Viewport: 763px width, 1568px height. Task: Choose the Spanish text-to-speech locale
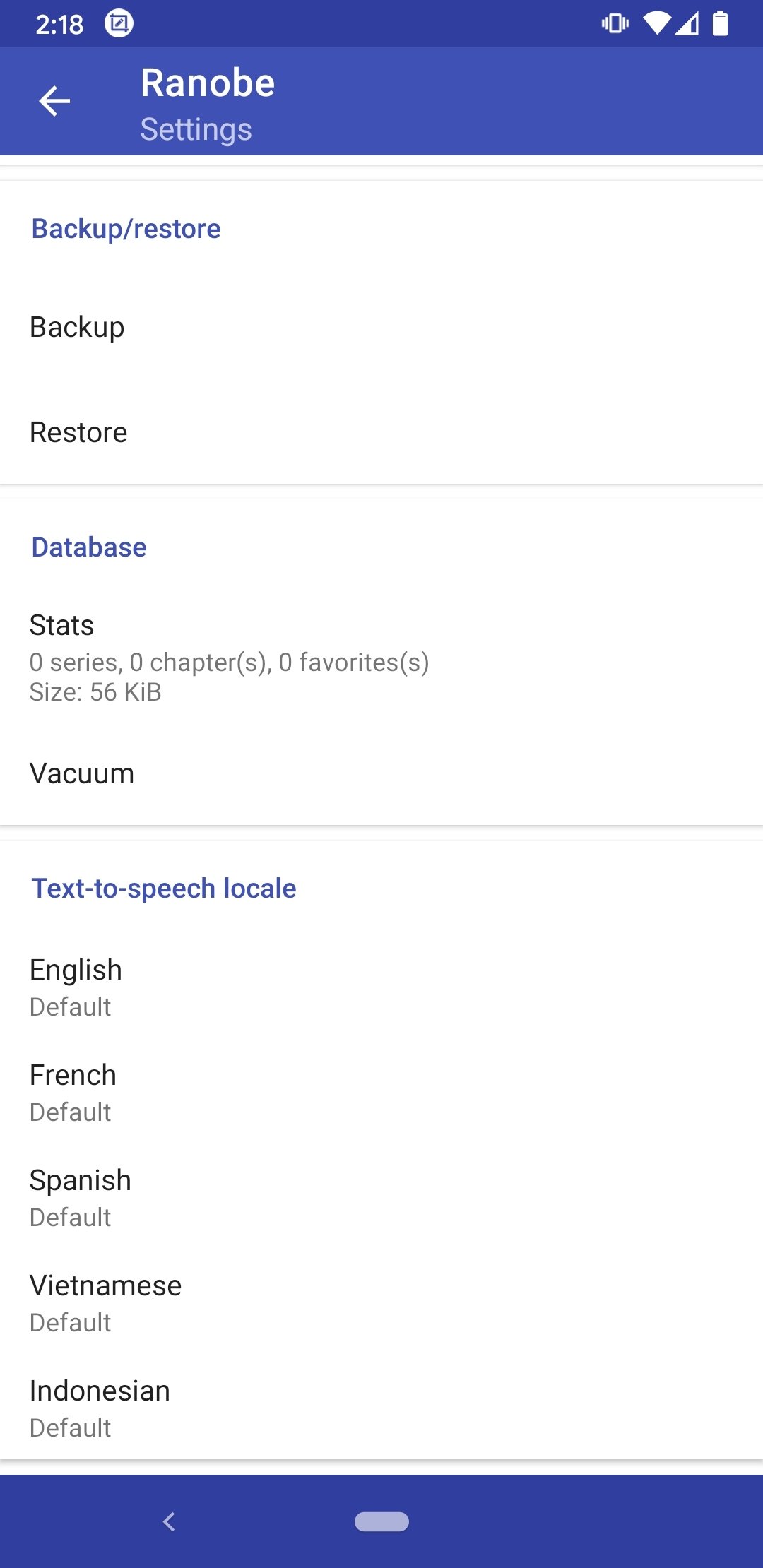click(381, 1198)
